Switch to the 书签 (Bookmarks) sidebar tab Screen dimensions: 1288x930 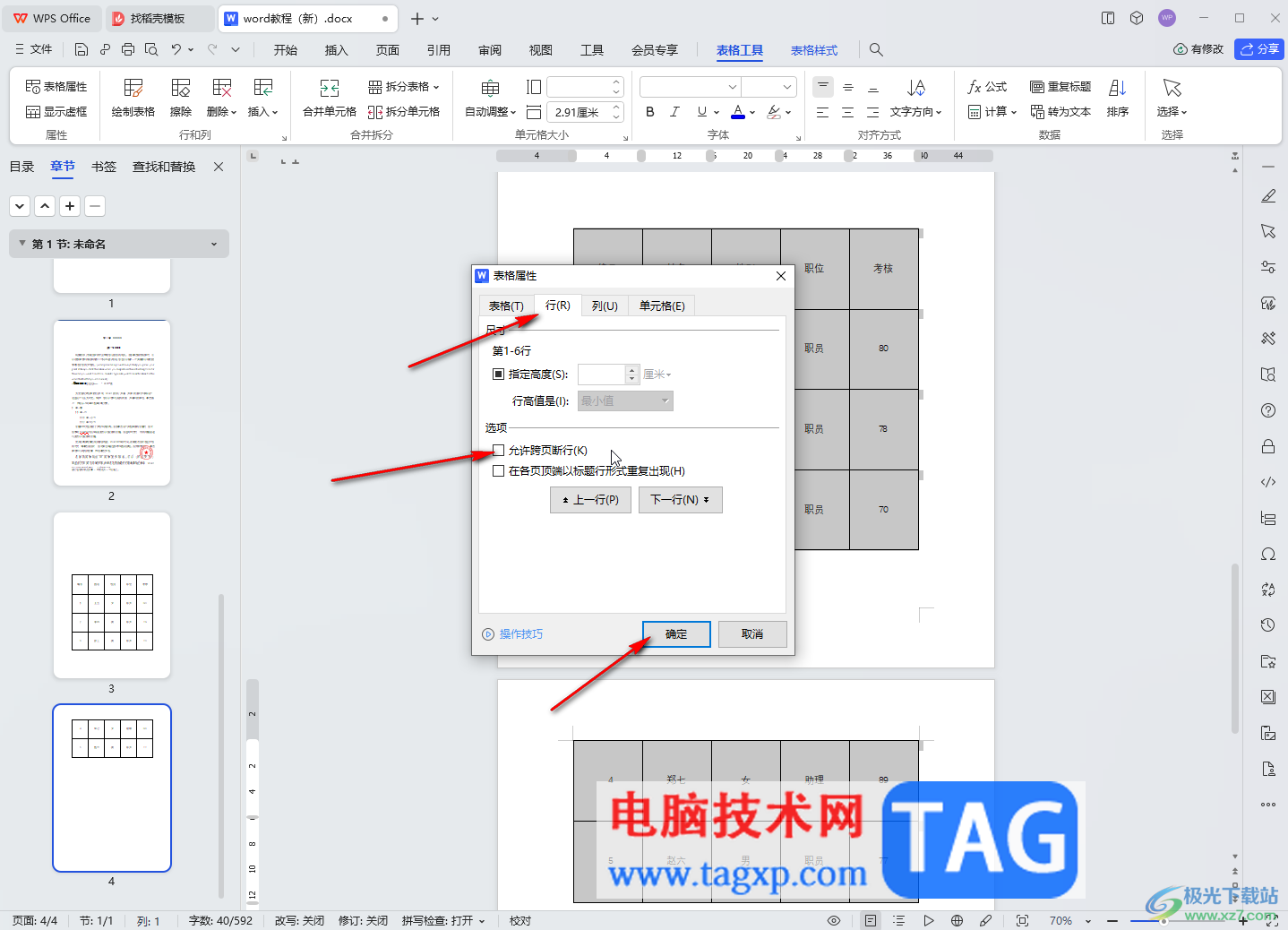coord(104,167)
